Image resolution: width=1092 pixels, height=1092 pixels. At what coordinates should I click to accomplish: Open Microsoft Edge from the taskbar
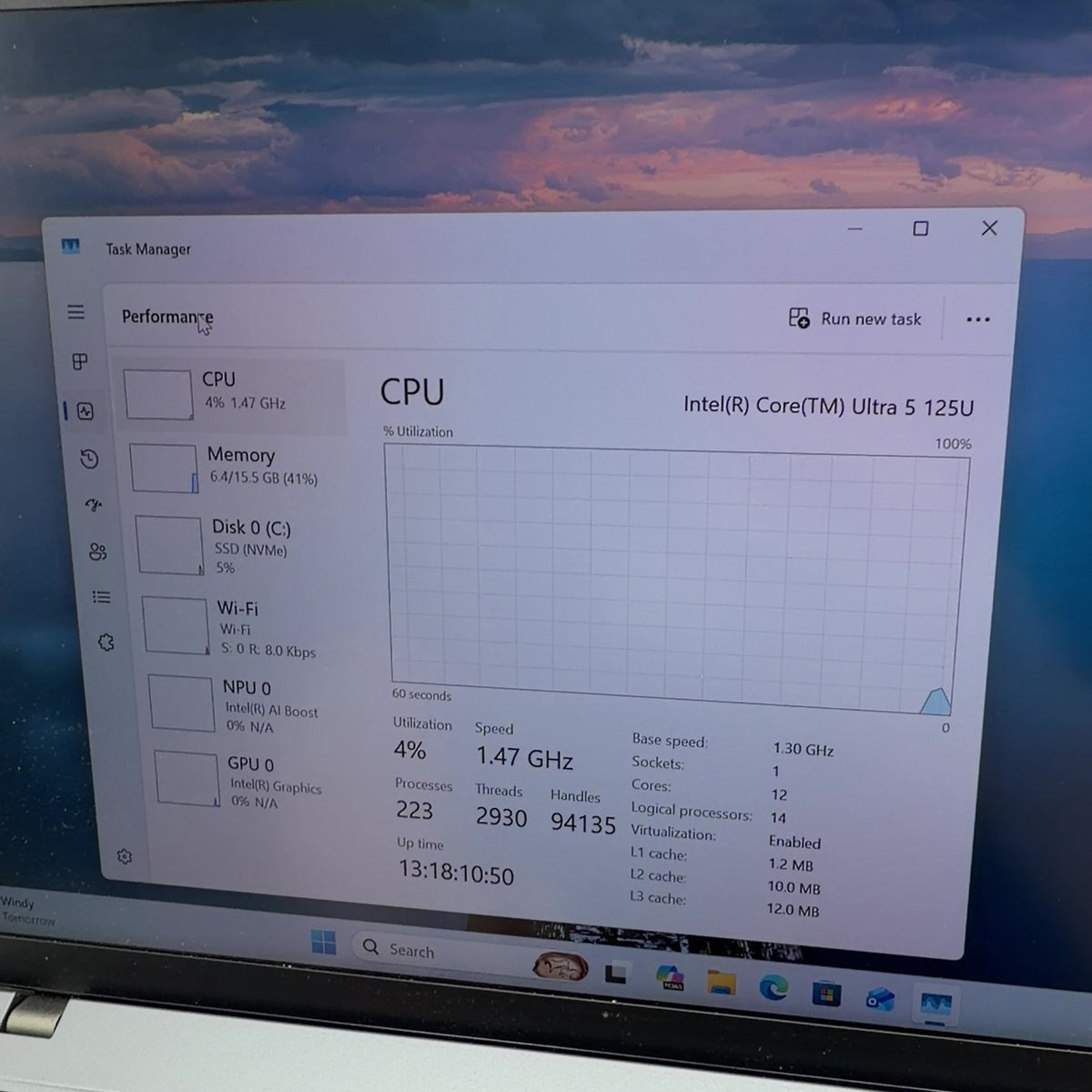point(774,987)
